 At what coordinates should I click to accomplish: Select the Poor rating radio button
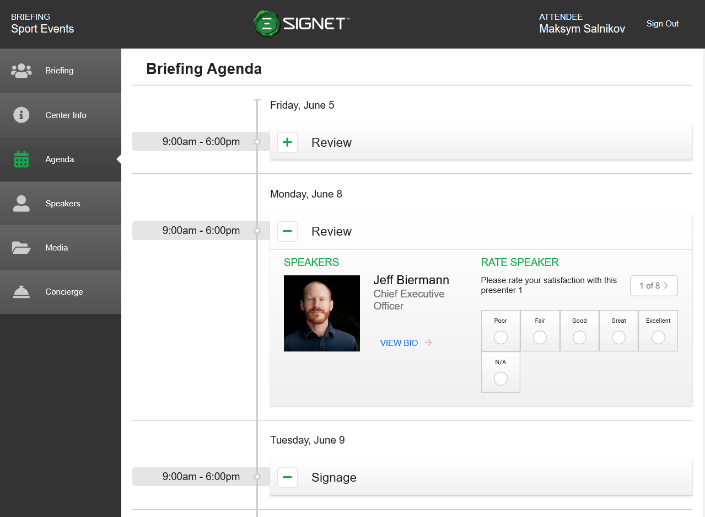(x=500, y=338)
